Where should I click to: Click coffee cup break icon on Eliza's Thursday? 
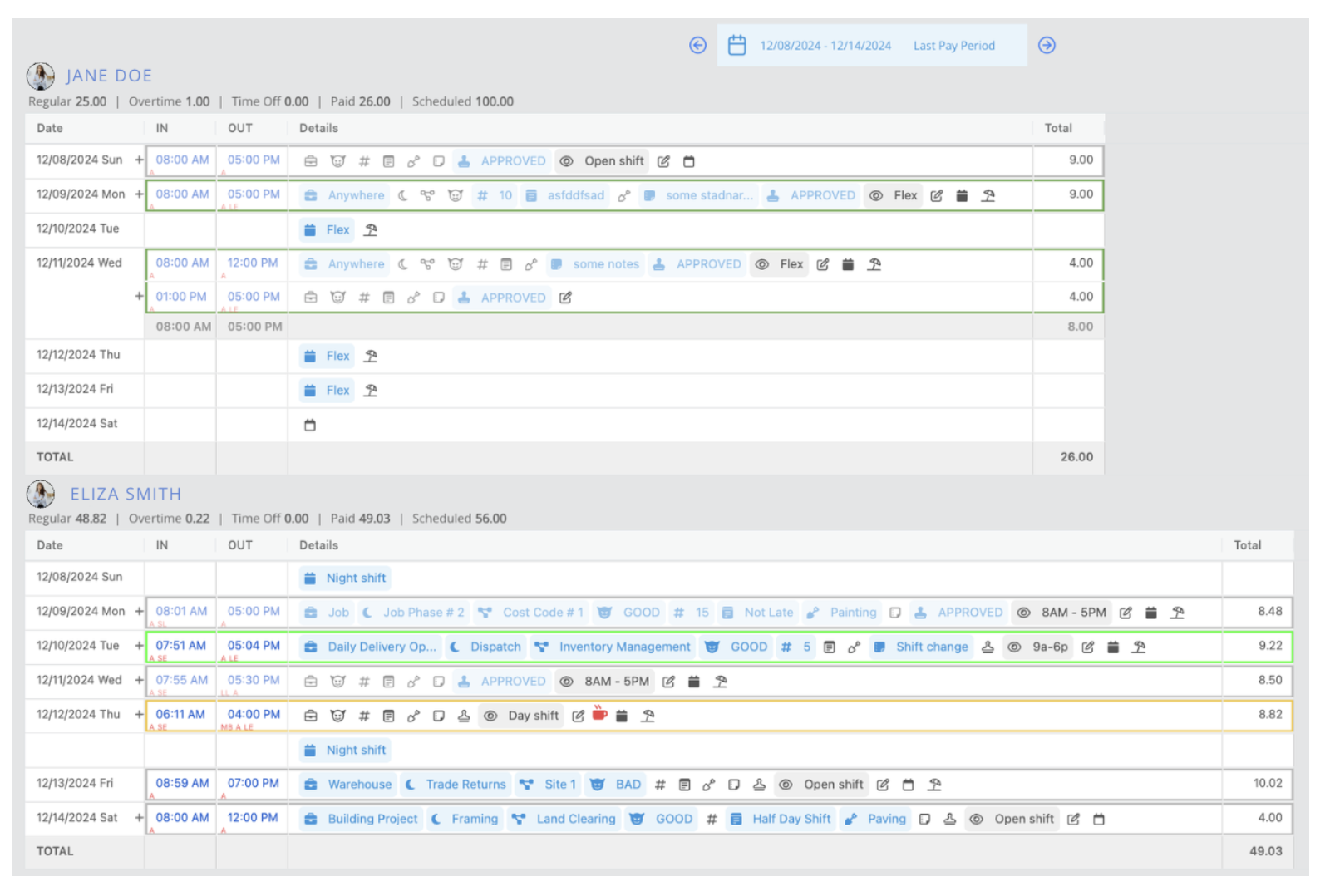(599, 714)
